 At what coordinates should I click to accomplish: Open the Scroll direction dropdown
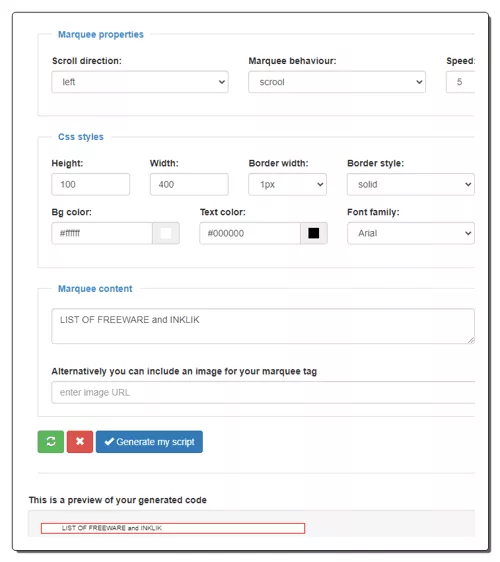(x=140, y=82)
